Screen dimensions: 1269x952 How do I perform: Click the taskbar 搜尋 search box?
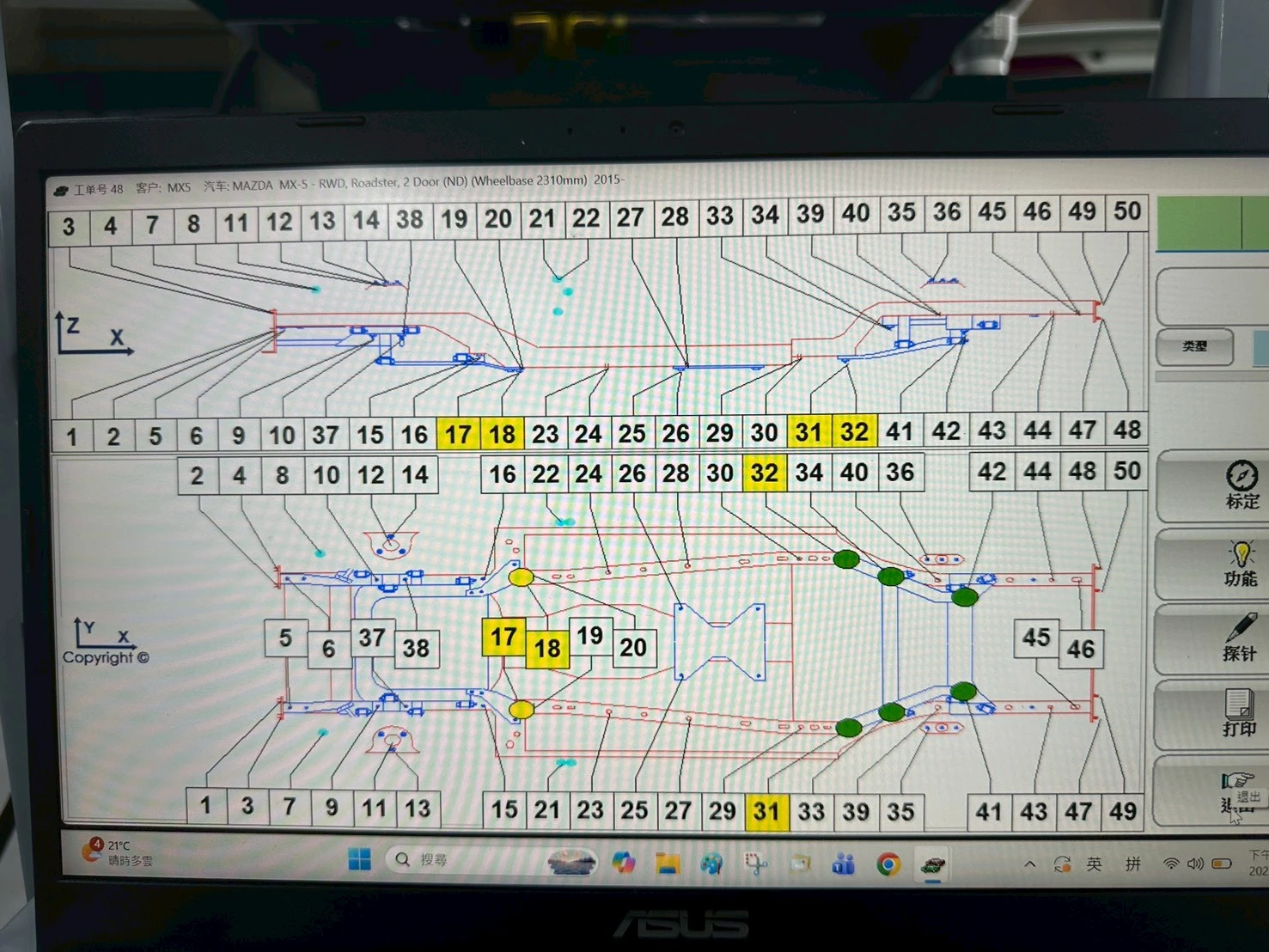point(491,860)
